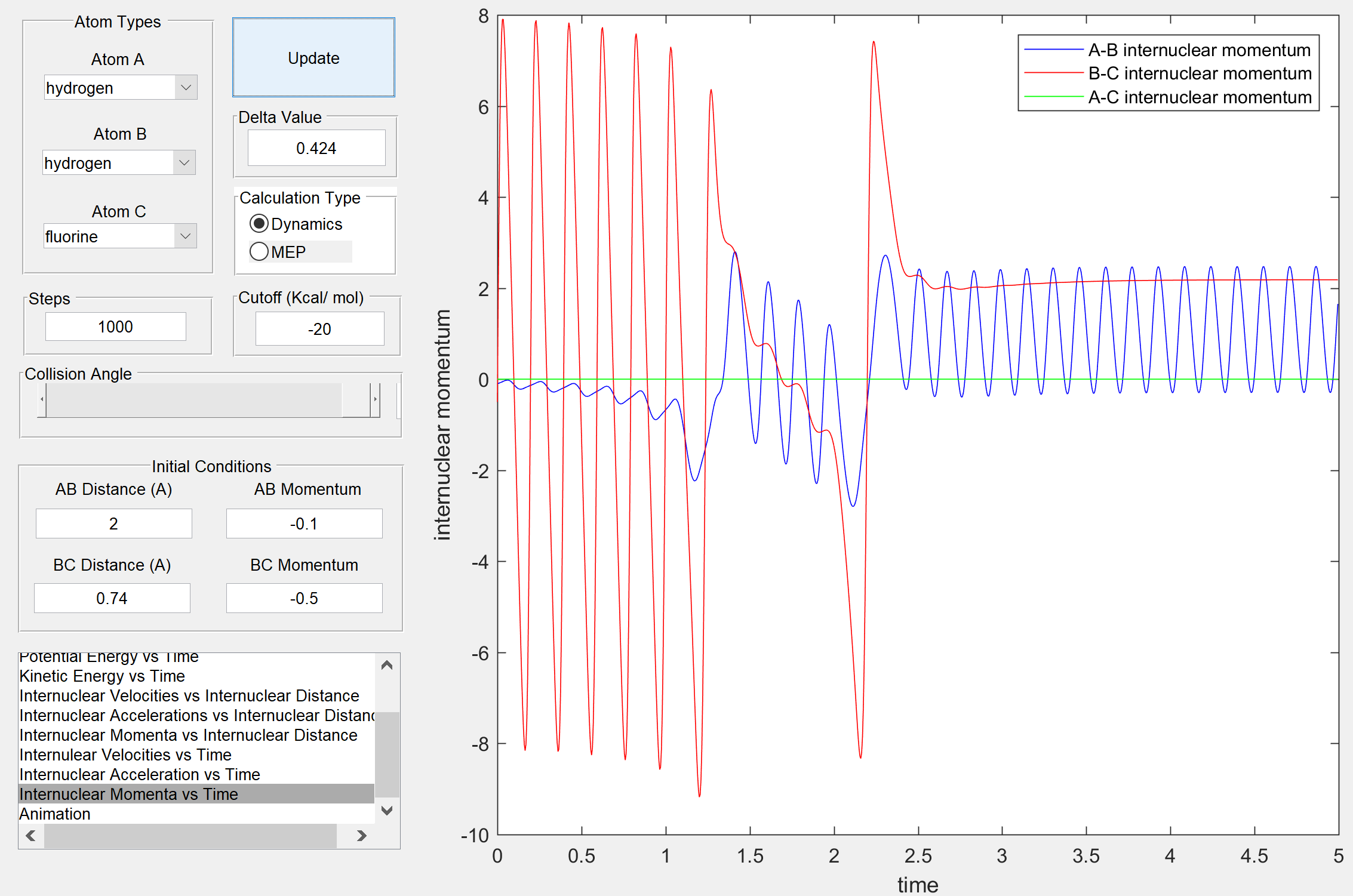Select Kinetic Energy vs Time
Image resolution: width=1353 pixels, height=896 pixels.
tap(102, 676)
